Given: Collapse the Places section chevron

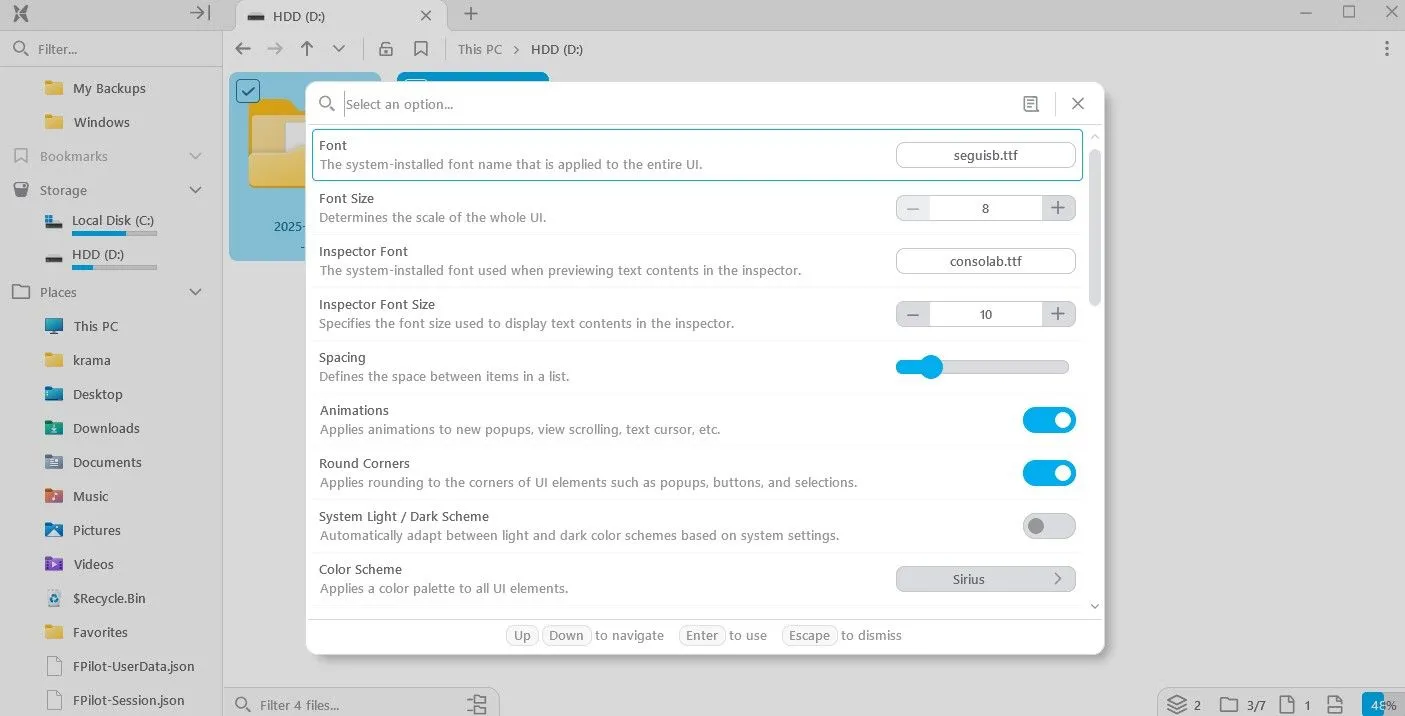Looking at the screenshot, I should pyautogui.click(x=195, y=292).
